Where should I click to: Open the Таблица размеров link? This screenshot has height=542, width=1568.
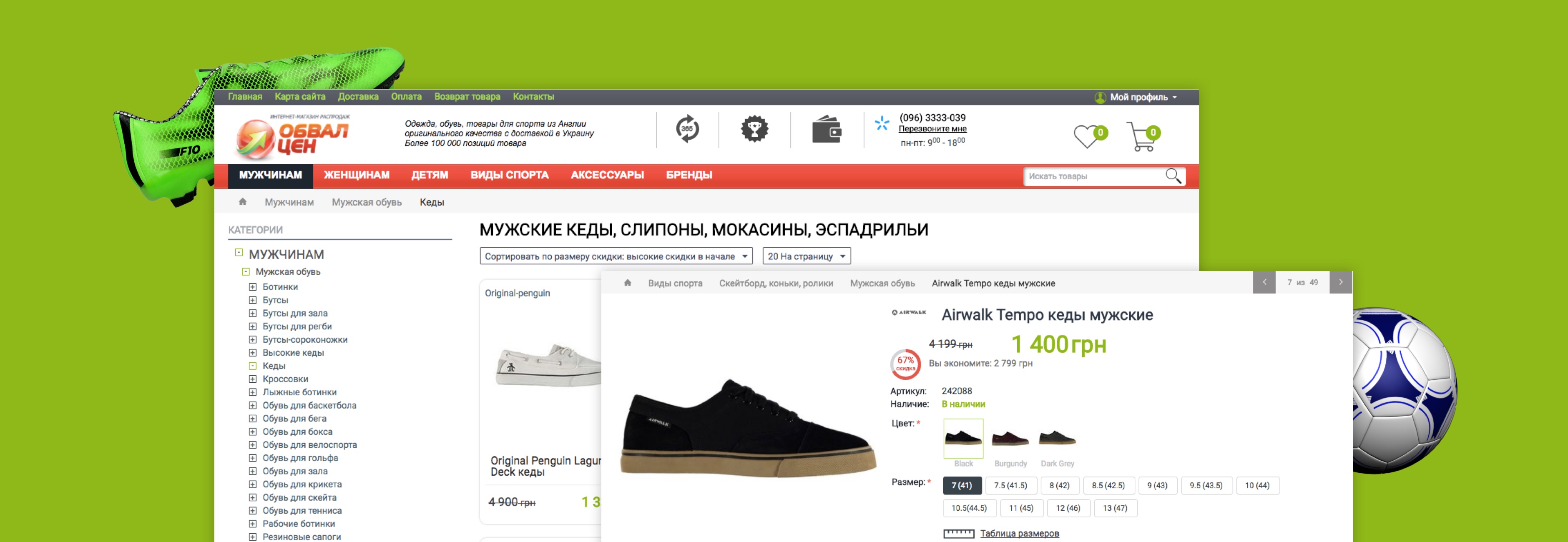1020,534
